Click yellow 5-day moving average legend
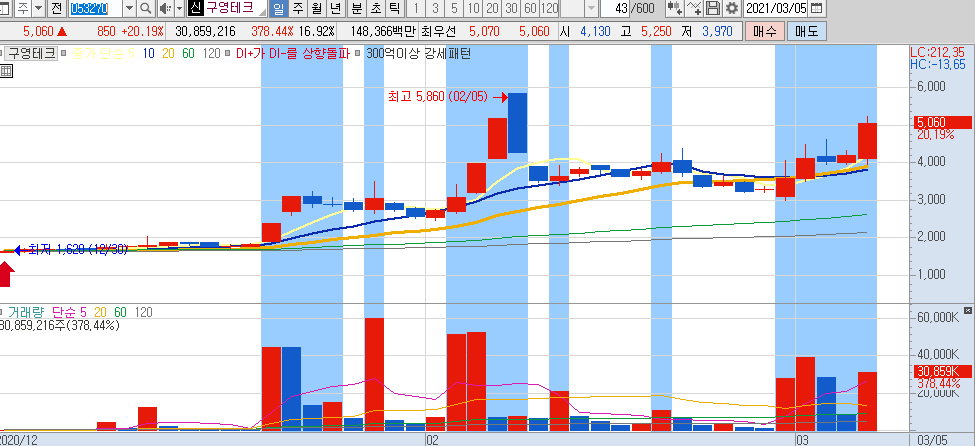This screenshot has width=975, height=446. coord(104,54)
